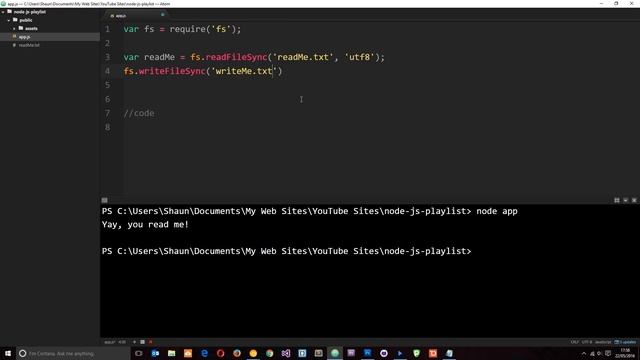This screenshot has width=640, height=360.
Task: Focus the terminal prompt line
Action: click(287, 251)
